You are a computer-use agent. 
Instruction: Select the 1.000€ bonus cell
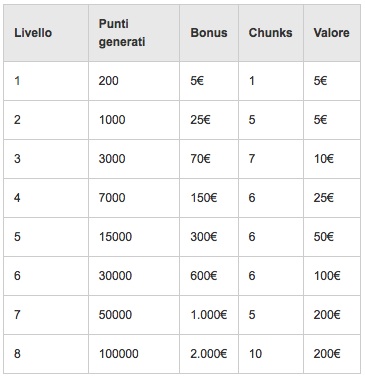point(209,315)
